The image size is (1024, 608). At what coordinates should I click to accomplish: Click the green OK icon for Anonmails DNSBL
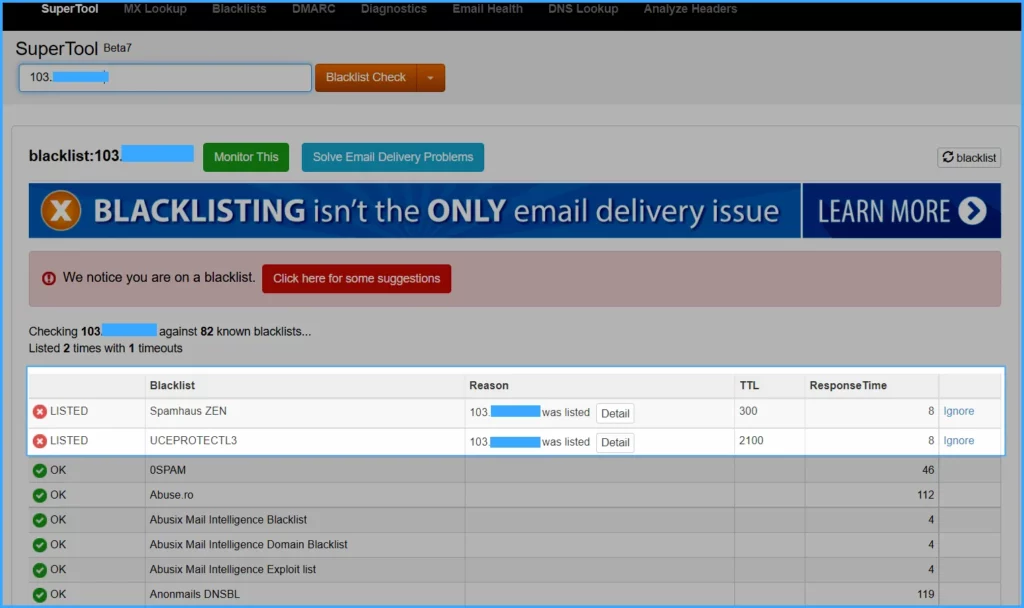[40, 595]
